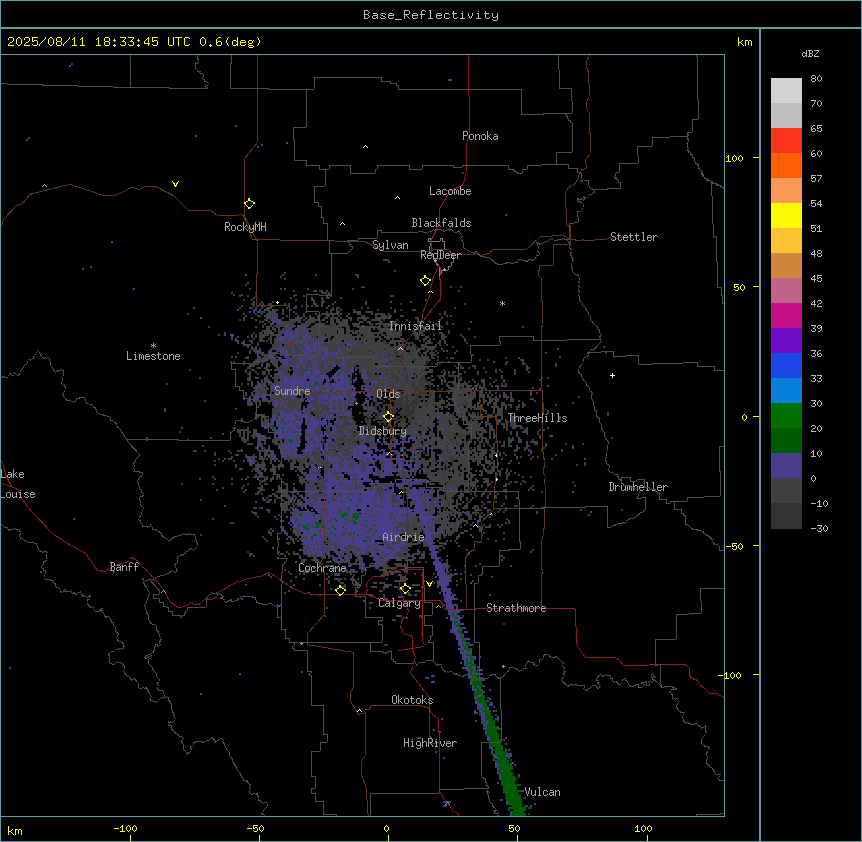The height and width of the screenshot is (842, 862).
Task: Click the Banff town label
Action: point(124,567)
